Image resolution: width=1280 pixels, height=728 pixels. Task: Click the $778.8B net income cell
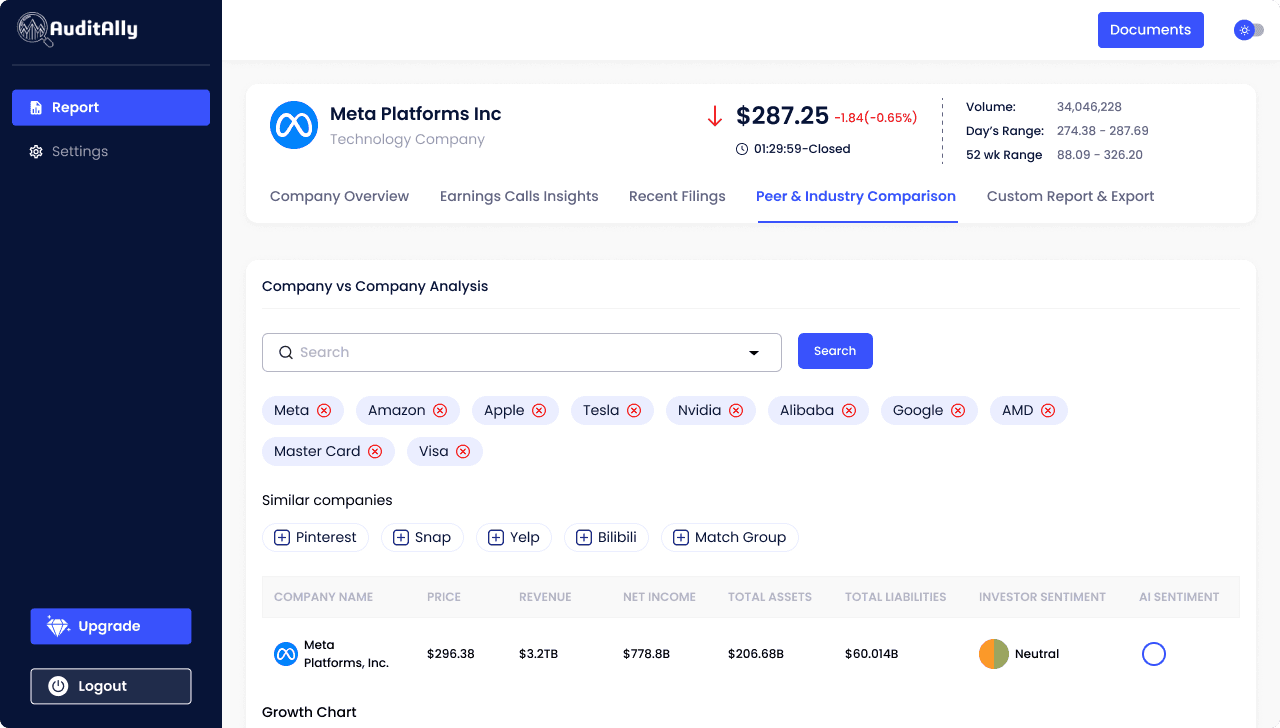tap(646, 654)
